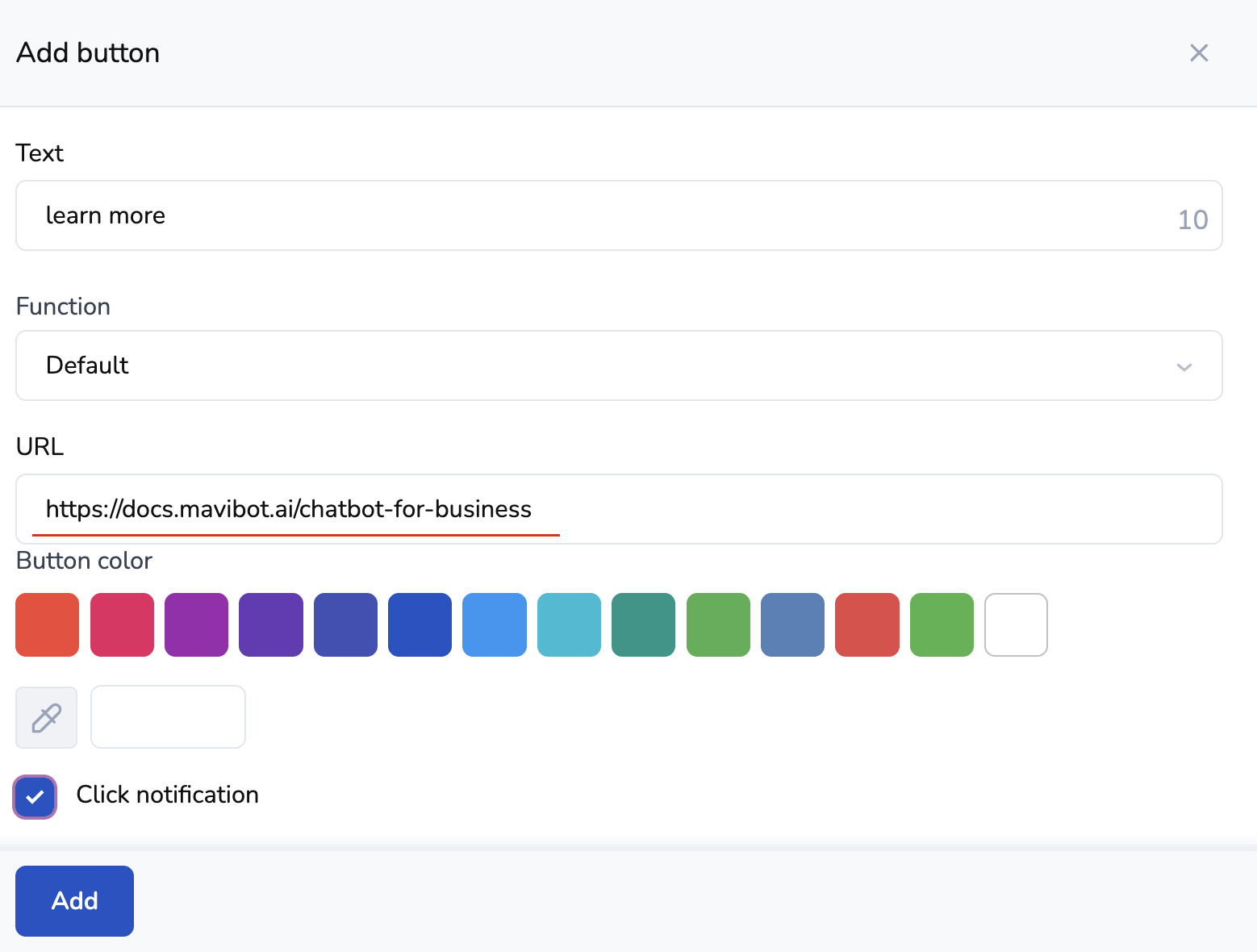Pick the indigo button color swatch
1257x952 pixels.
coord(345,624)
